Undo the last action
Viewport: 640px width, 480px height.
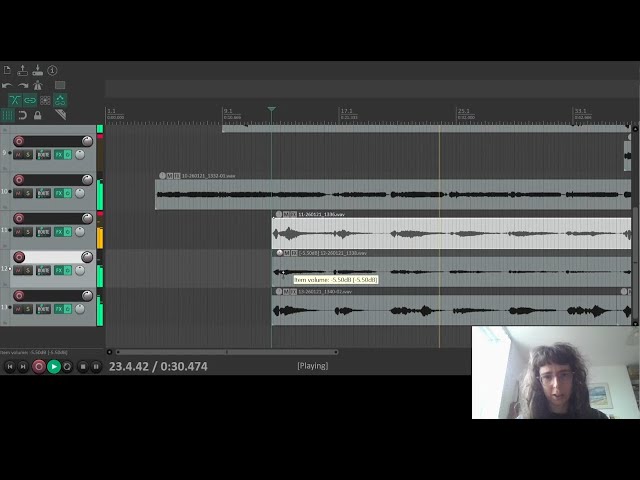tap(7, 85)
